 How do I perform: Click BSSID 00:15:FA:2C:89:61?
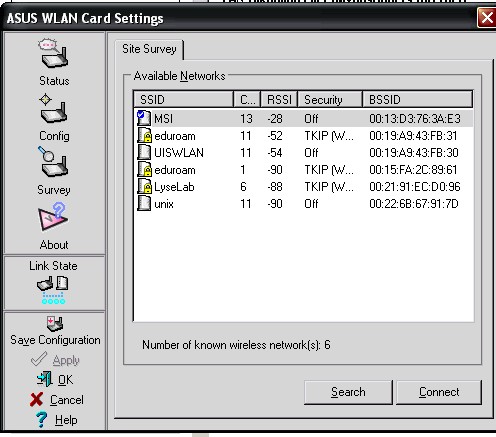[x=413, y=170]
